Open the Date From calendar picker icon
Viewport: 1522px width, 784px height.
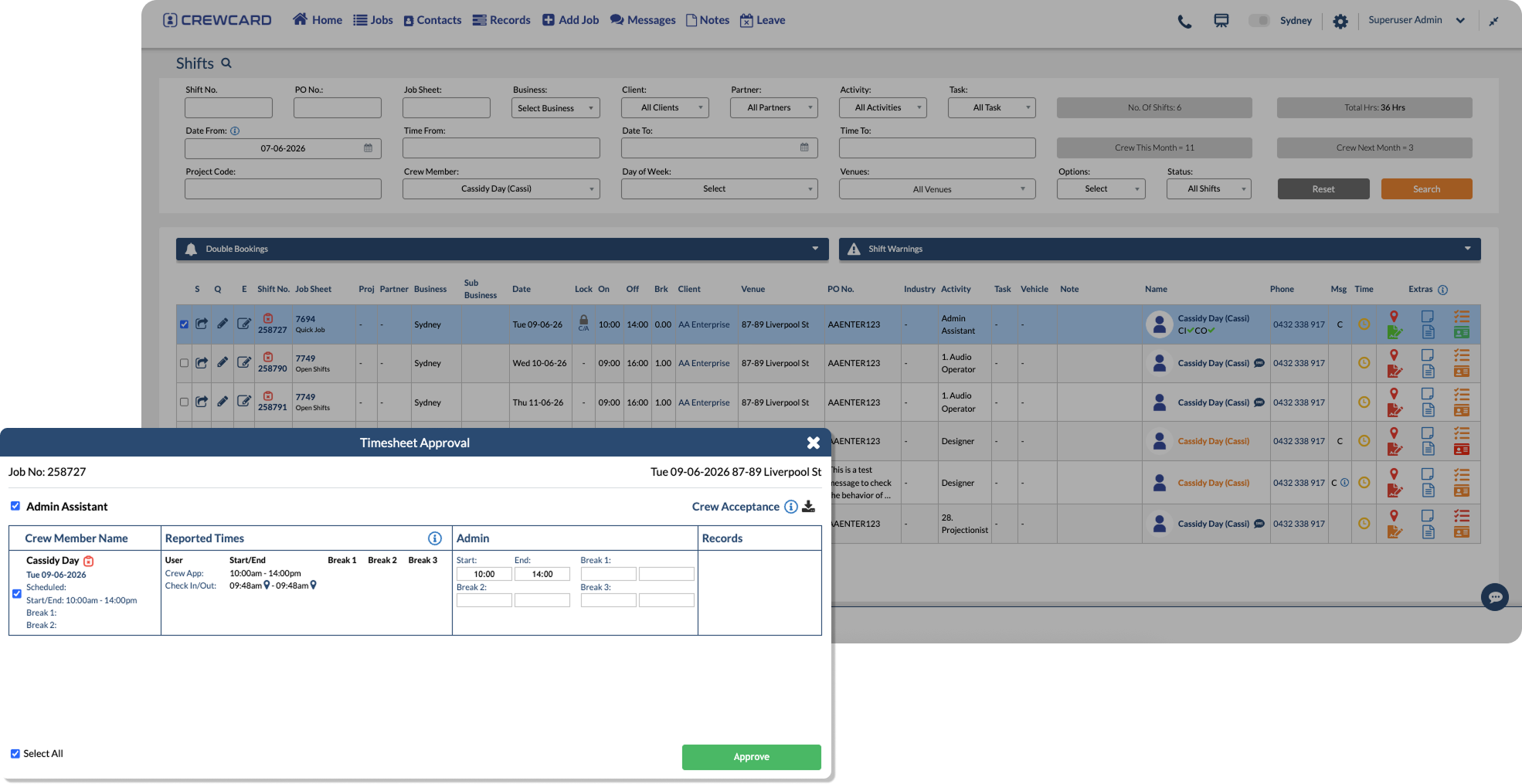coord(369,148)
